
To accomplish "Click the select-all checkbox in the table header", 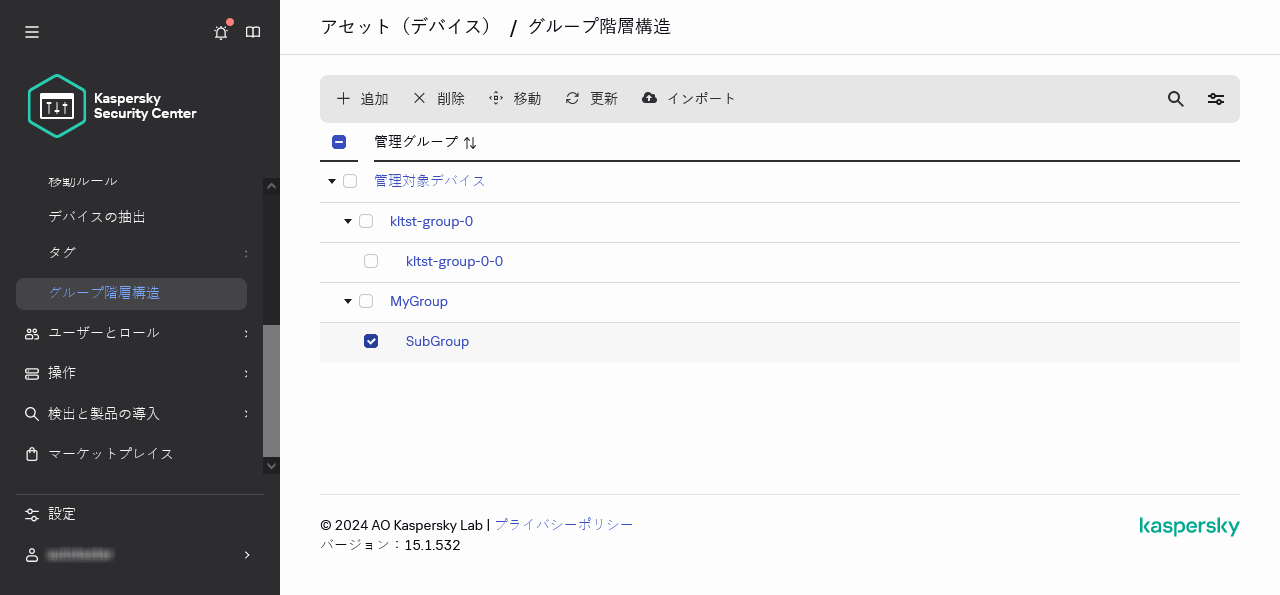I will (339, 141).
